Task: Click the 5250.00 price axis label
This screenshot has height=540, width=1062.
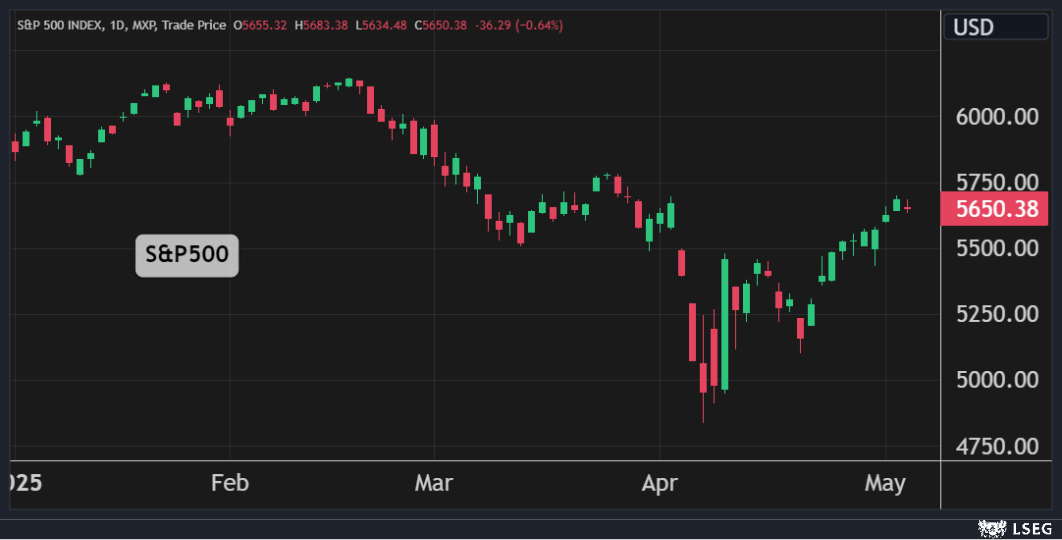Action: [998, 314]
